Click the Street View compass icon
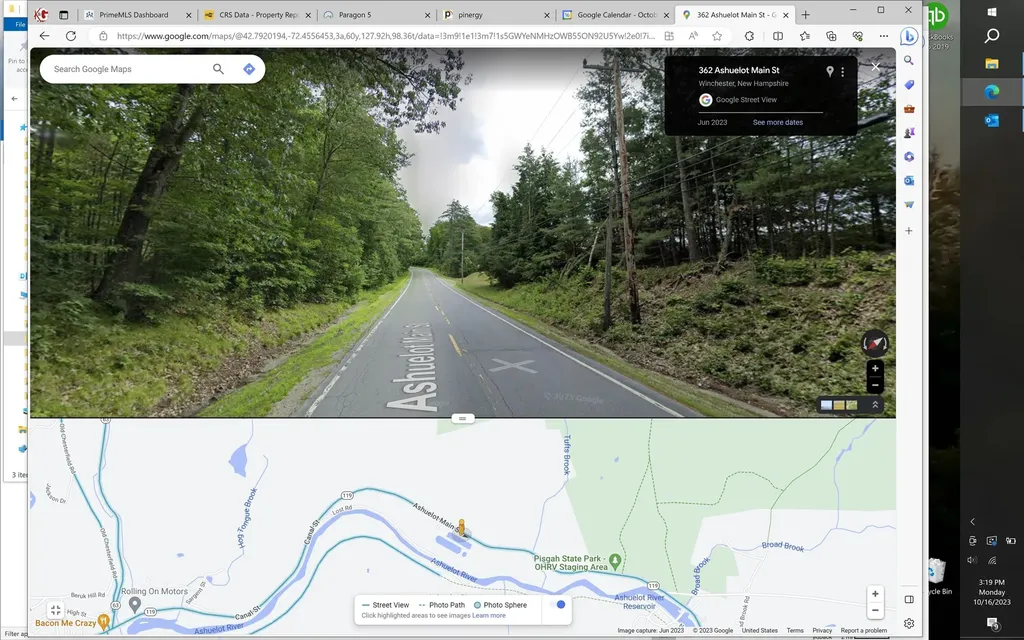The image size is (1024, 640). [x=874, y=343]
